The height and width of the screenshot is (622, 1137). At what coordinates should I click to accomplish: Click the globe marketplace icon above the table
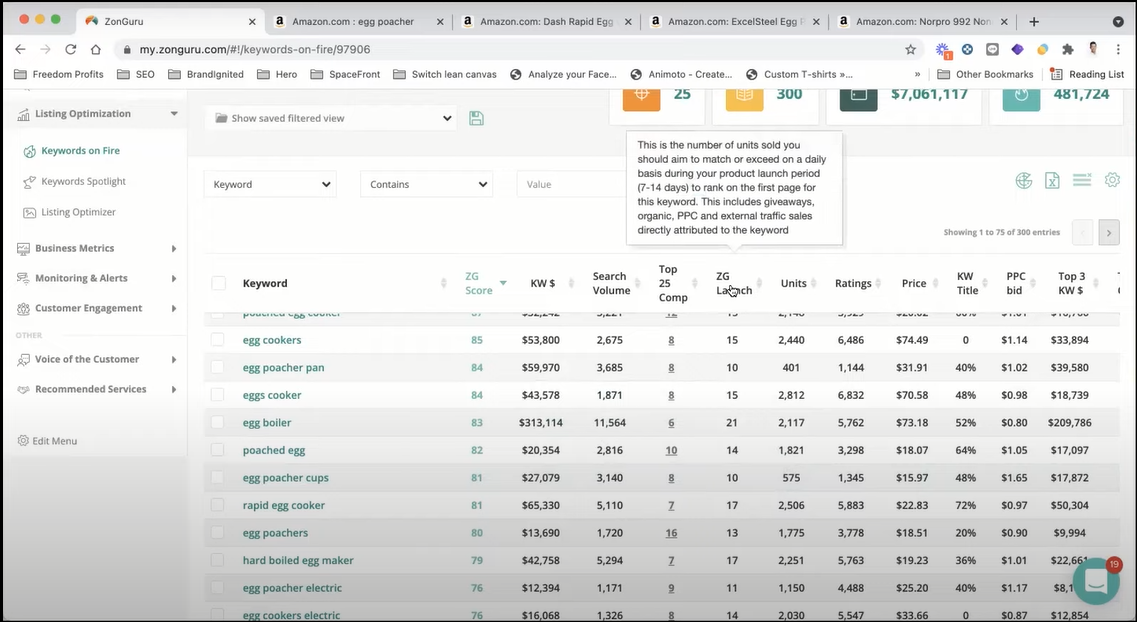pos(1023,181)
